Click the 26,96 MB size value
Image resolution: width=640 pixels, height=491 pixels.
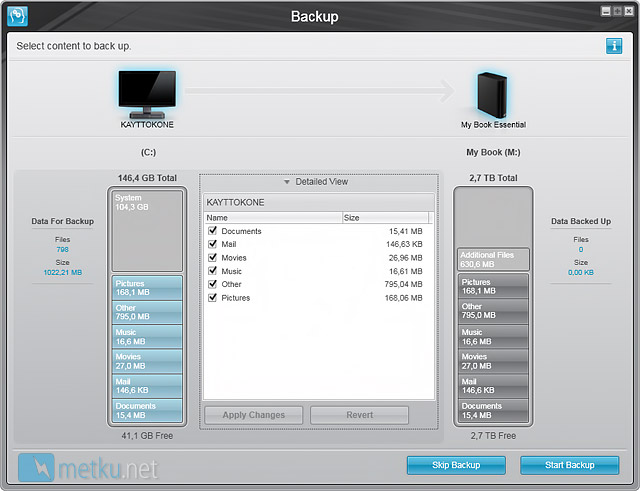[405, 258]
